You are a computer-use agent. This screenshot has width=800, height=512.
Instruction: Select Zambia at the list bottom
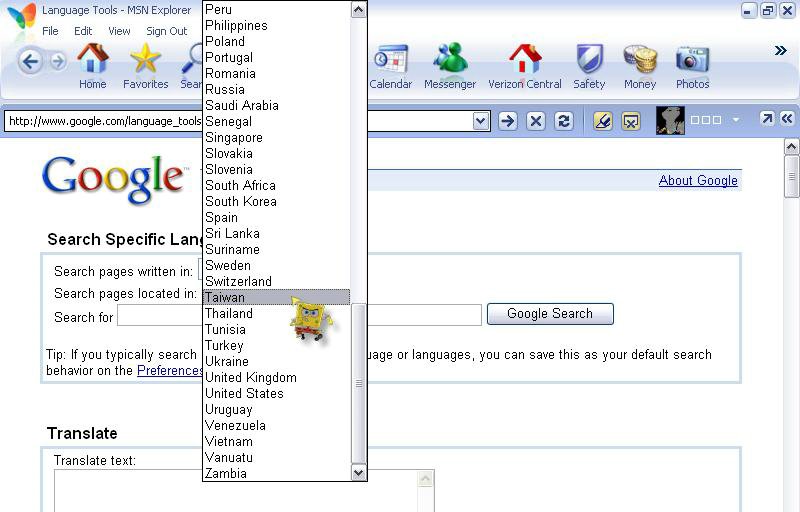click(276, 473)
